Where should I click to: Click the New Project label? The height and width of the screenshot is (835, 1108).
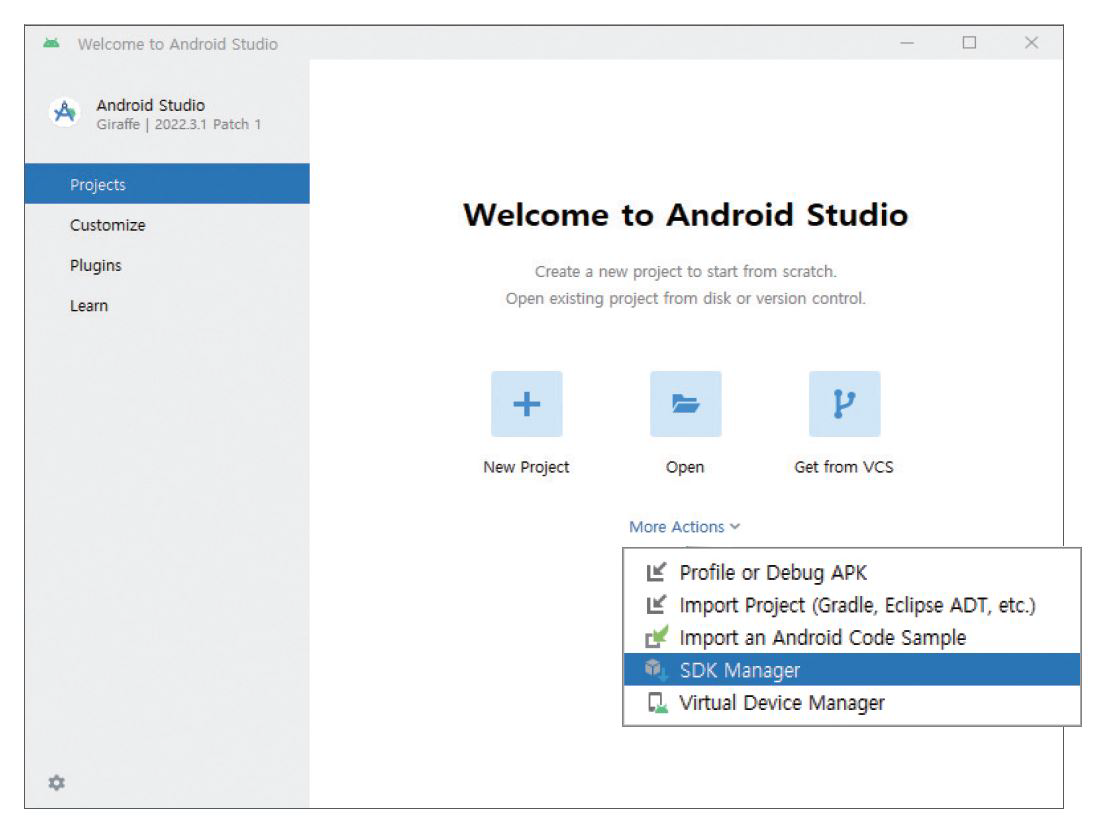(526, 467)
